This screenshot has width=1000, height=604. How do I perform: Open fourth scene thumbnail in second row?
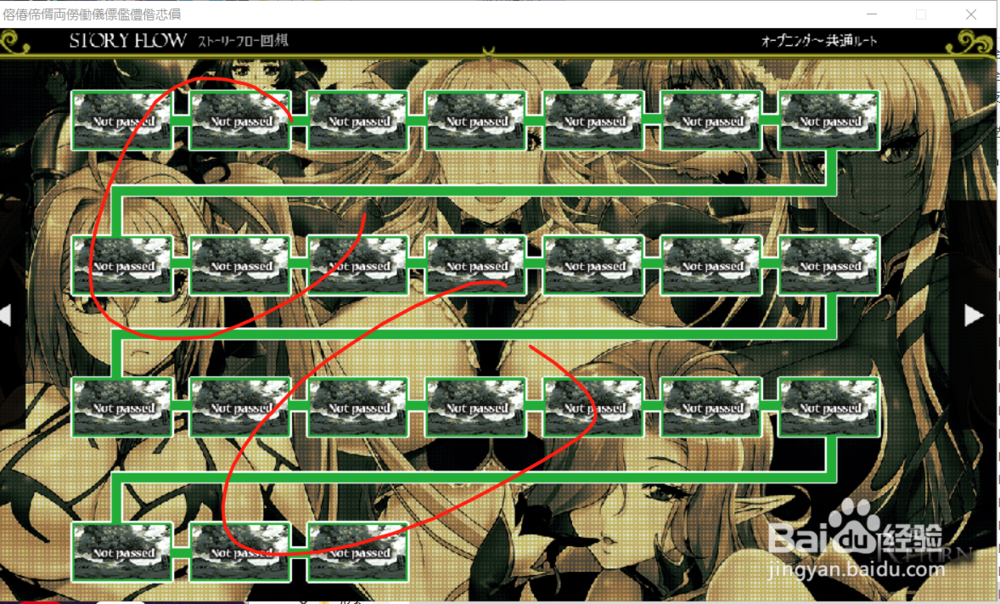[476, 265]
